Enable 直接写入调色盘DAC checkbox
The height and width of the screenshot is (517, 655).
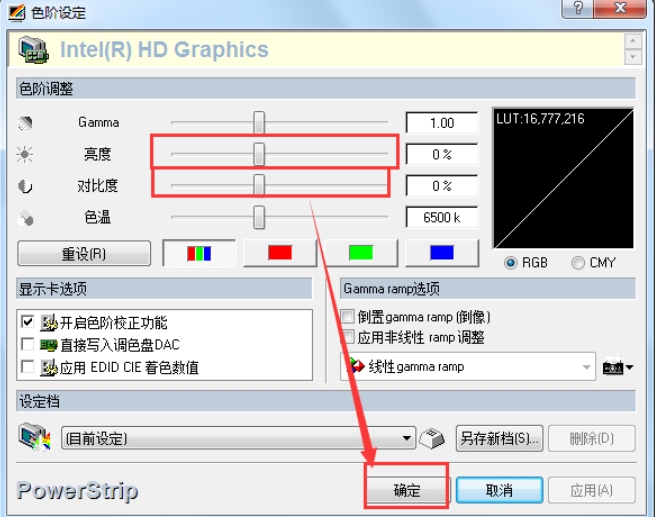[x=28, y=344]
